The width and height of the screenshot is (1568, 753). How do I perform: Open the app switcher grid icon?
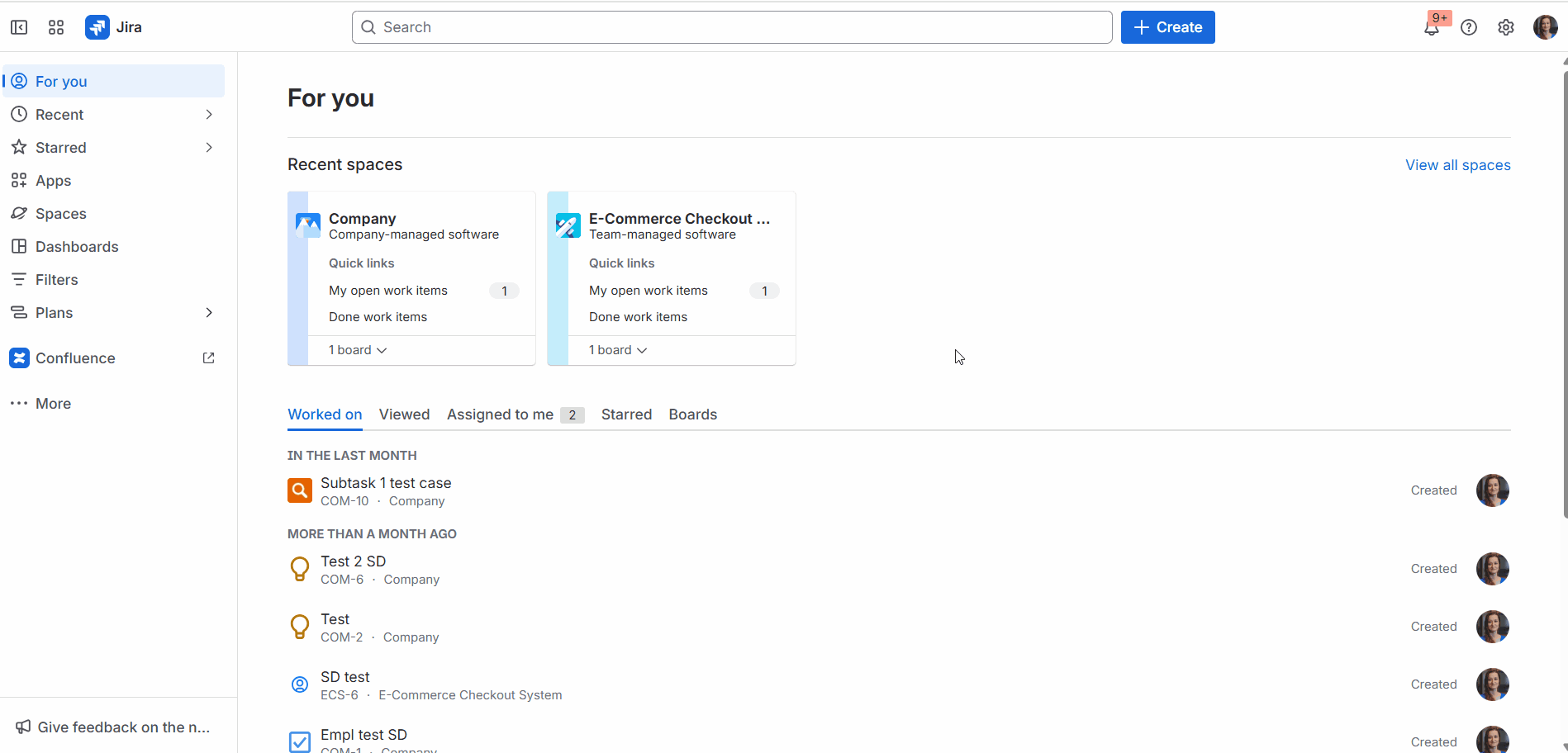pos(56,27)
